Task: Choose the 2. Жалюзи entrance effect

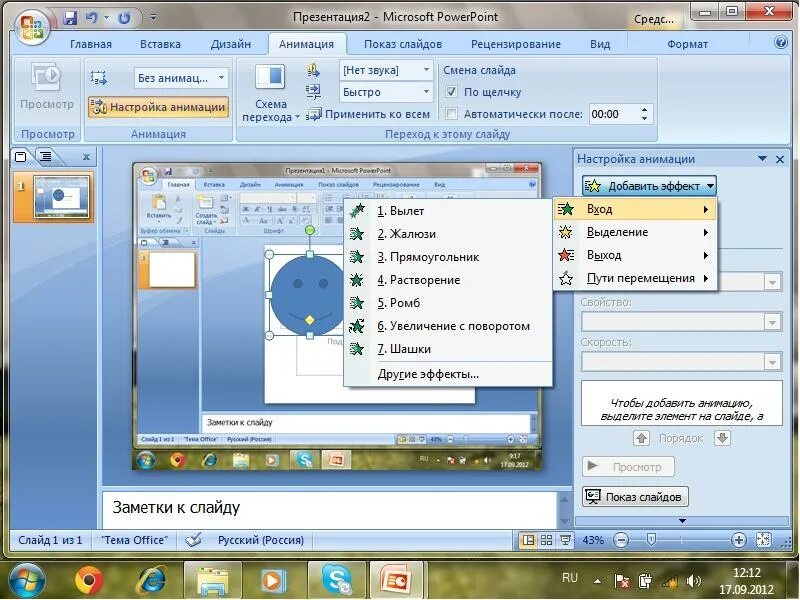Action: click(448, 234)
